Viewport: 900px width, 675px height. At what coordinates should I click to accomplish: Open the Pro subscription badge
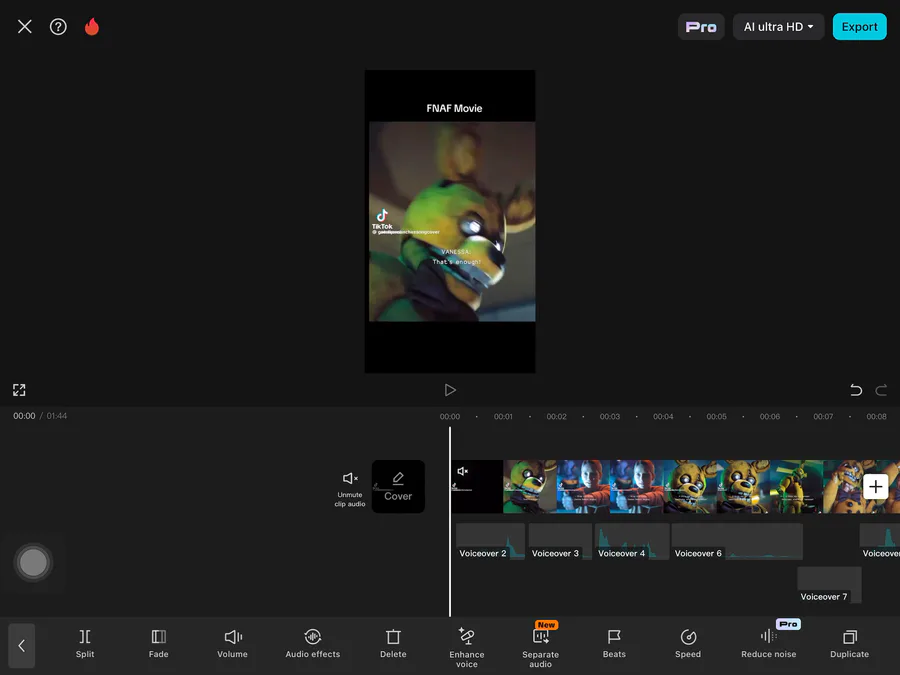(701, 27)
